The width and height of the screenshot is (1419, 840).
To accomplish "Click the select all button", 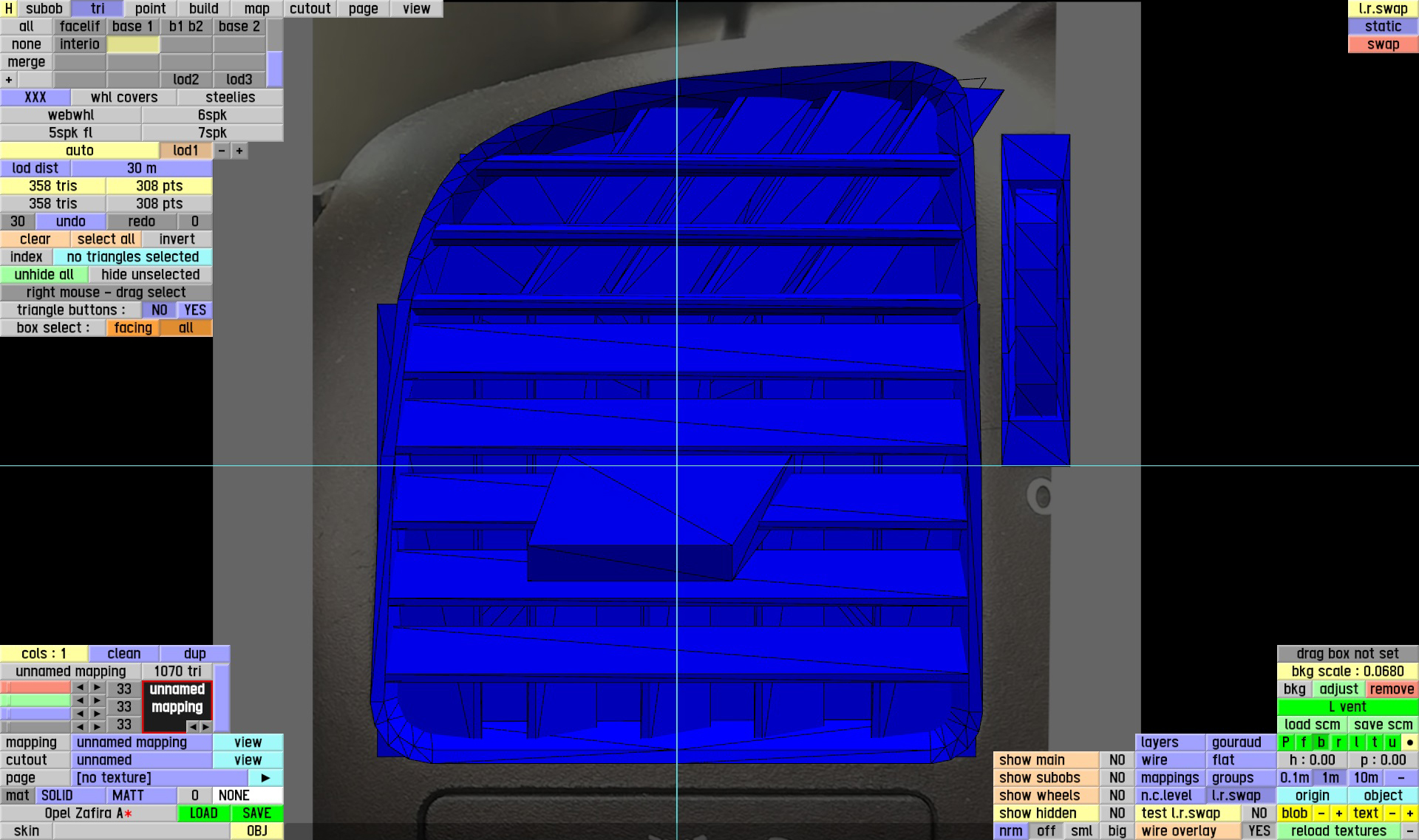I will click(106, 239).
